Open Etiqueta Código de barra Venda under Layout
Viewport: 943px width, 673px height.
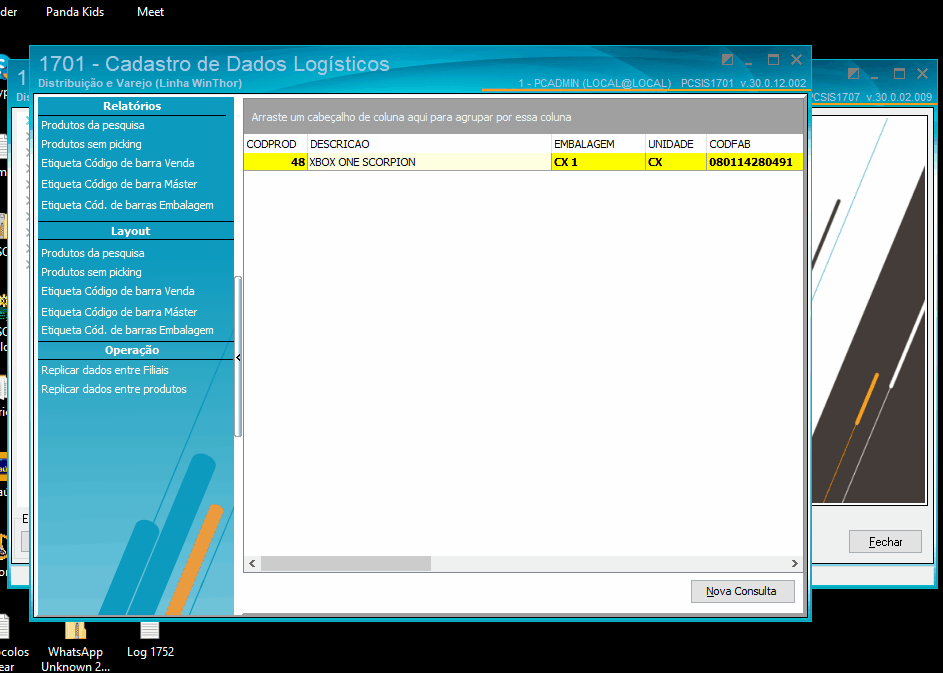(118, 291)
